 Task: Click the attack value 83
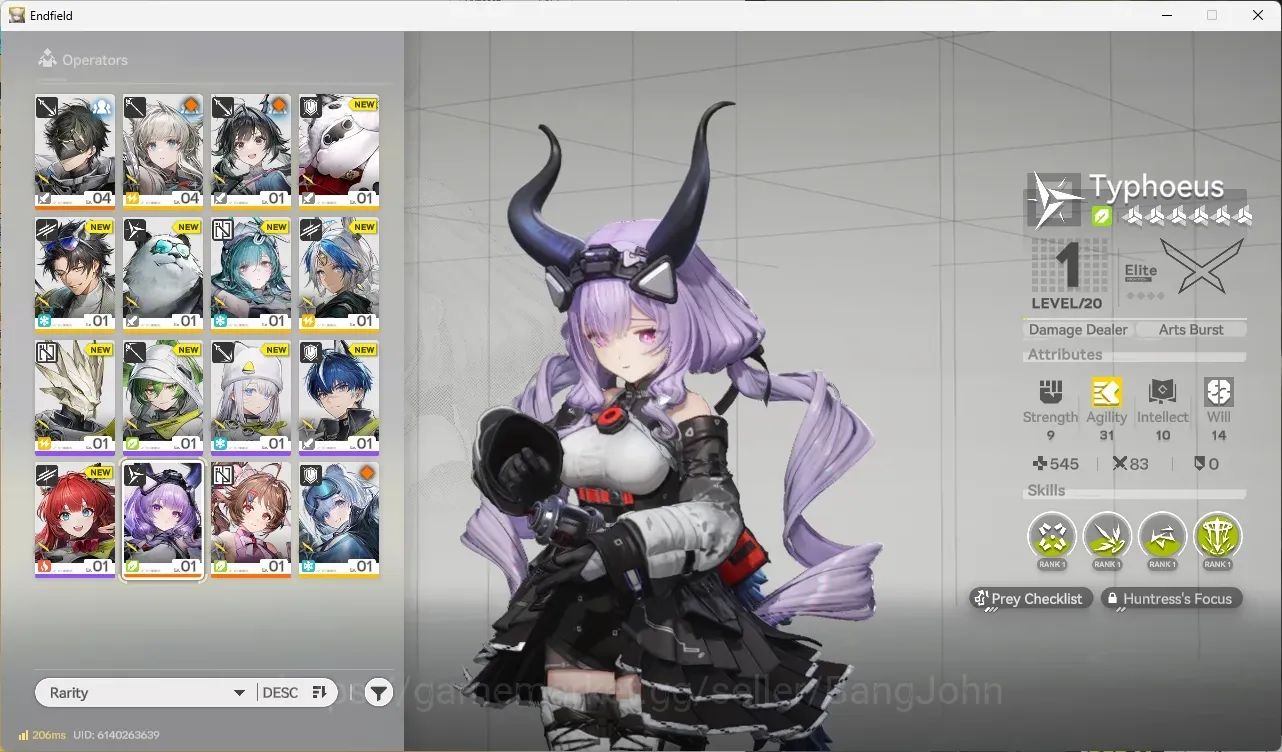[x=1131, y=464]
